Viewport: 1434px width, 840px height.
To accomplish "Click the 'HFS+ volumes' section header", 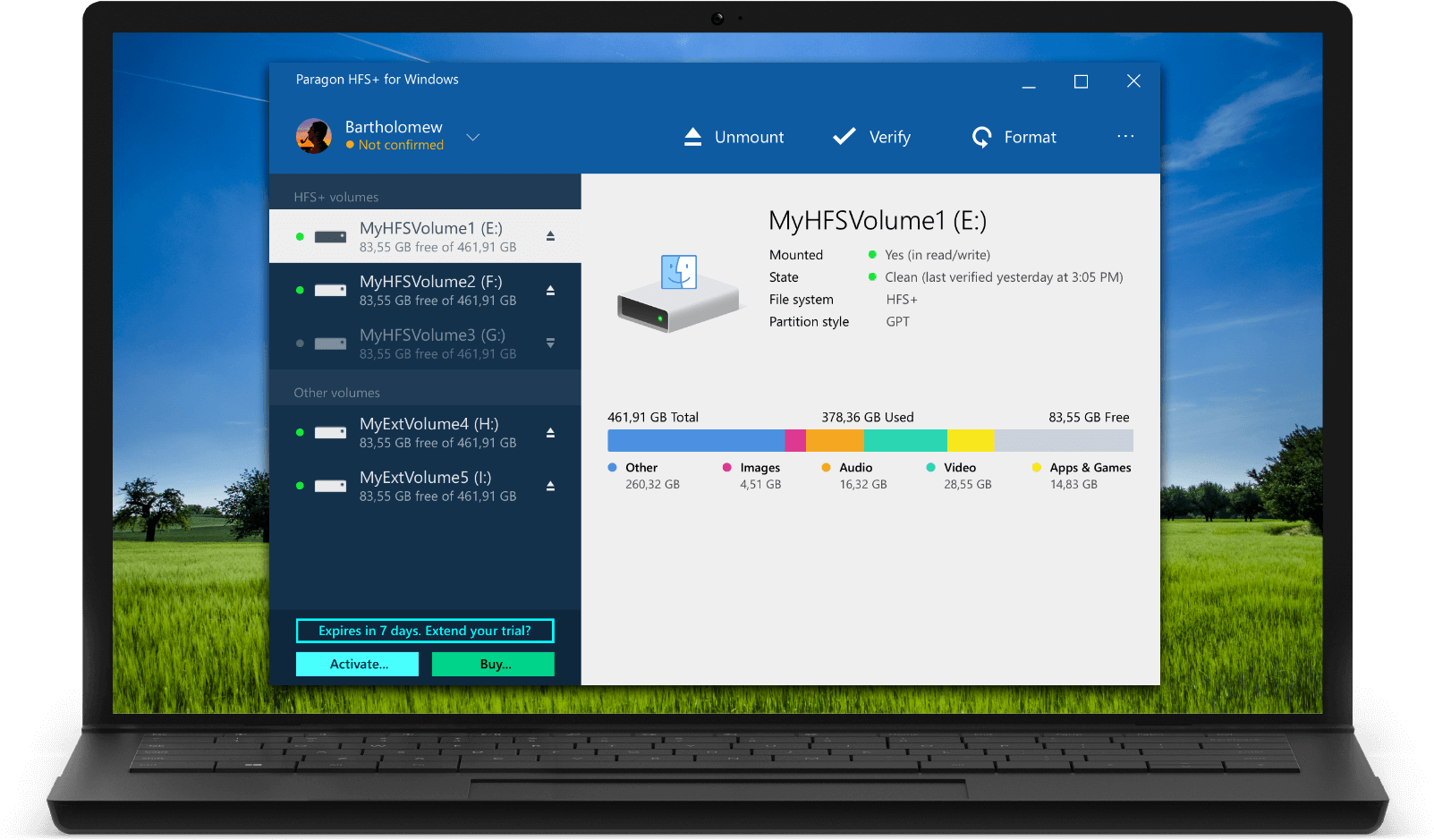I will pyautogui.click(x=336, y=197).
